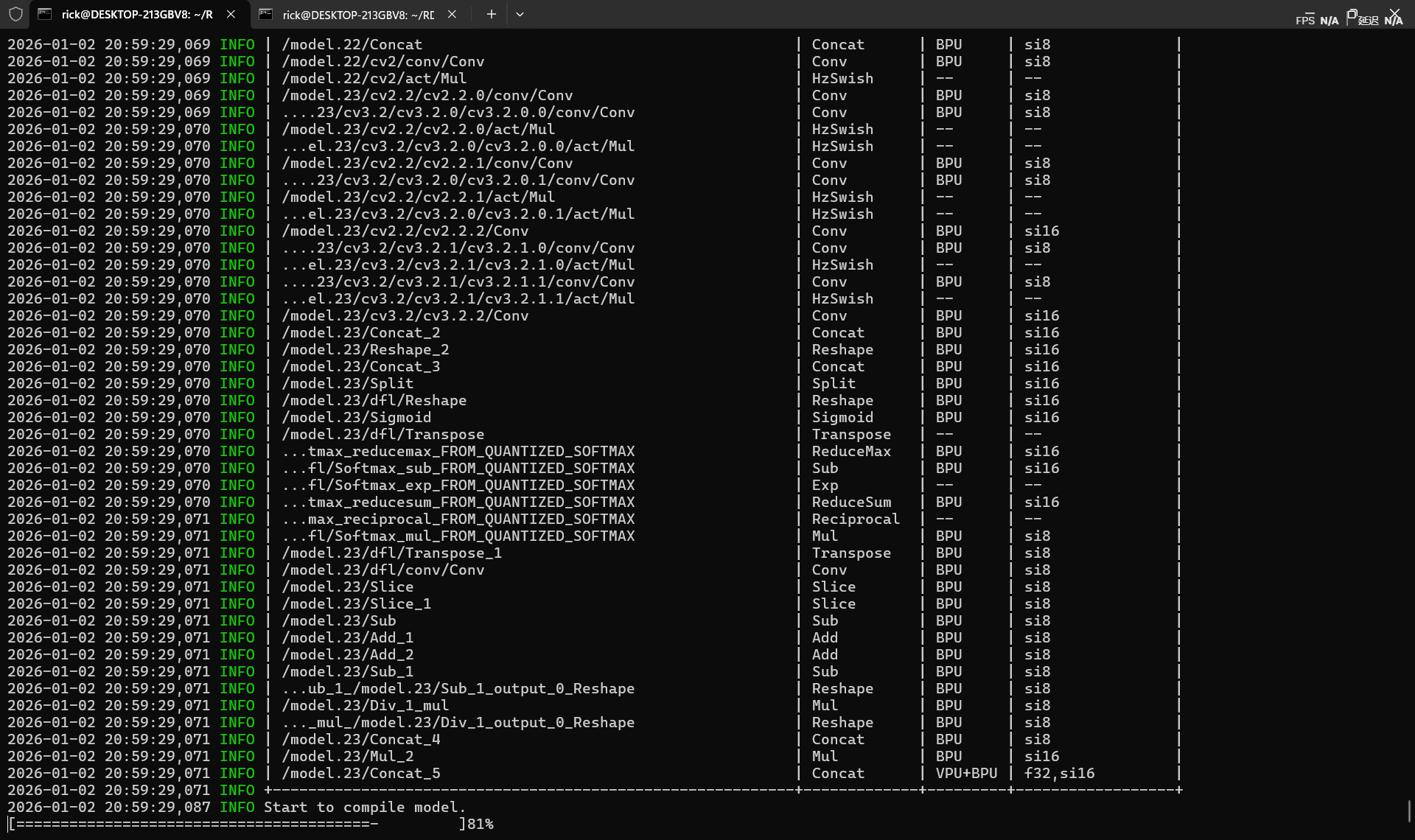The image size is (1415, 840).
Task: Click the terminal vertical scrollbar thumb
Action: 1409,811
